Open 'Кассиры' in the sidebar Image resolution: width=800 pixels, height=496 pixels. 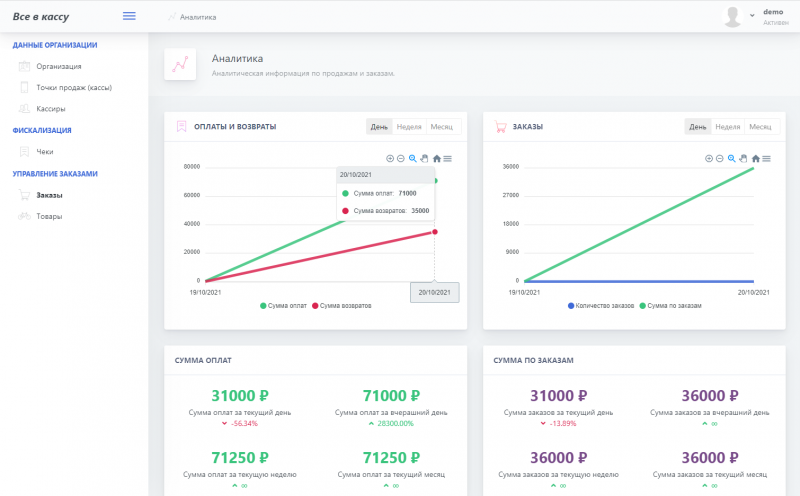click(51, 109)
